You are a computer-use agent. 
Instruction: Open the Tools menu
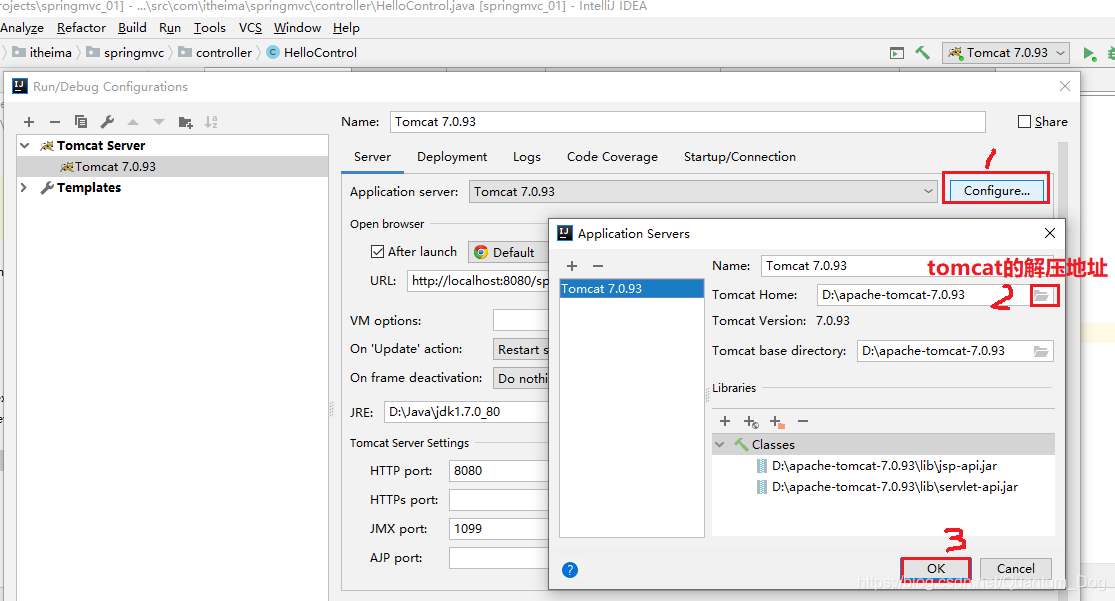210,28
